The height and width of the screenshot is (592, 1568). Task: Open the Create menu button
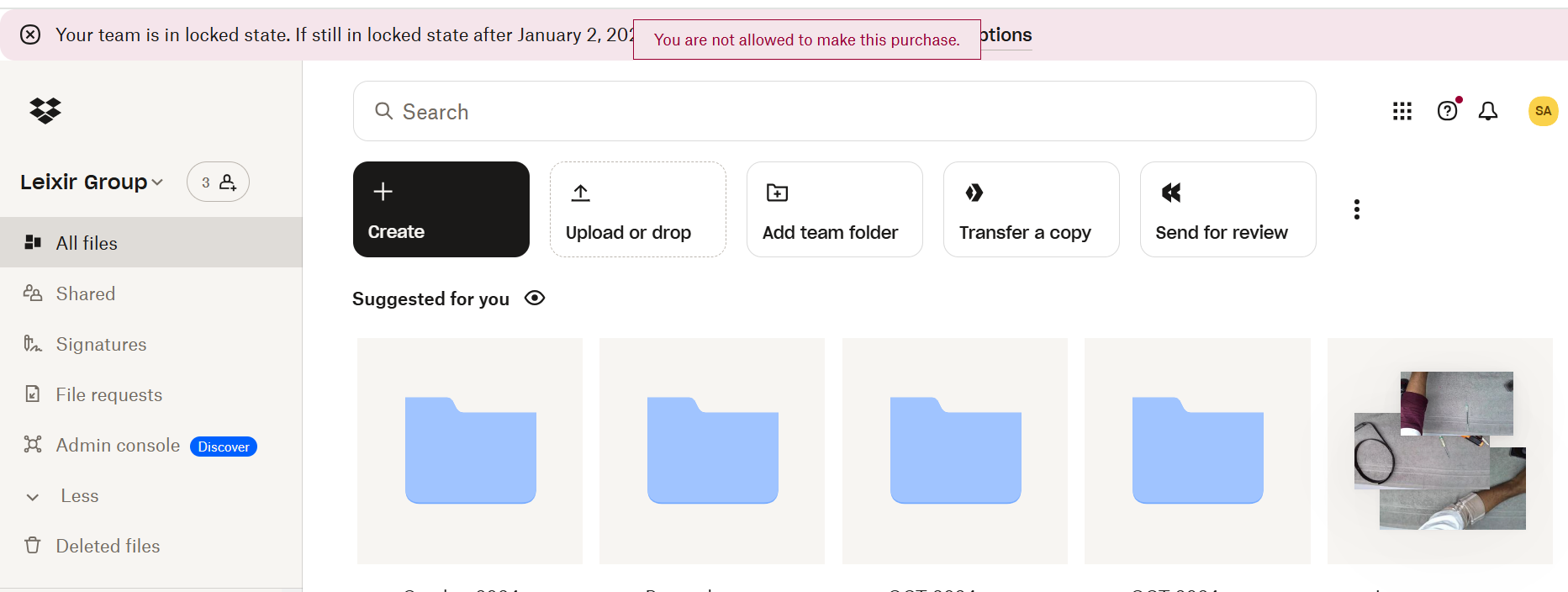point(441,209)
